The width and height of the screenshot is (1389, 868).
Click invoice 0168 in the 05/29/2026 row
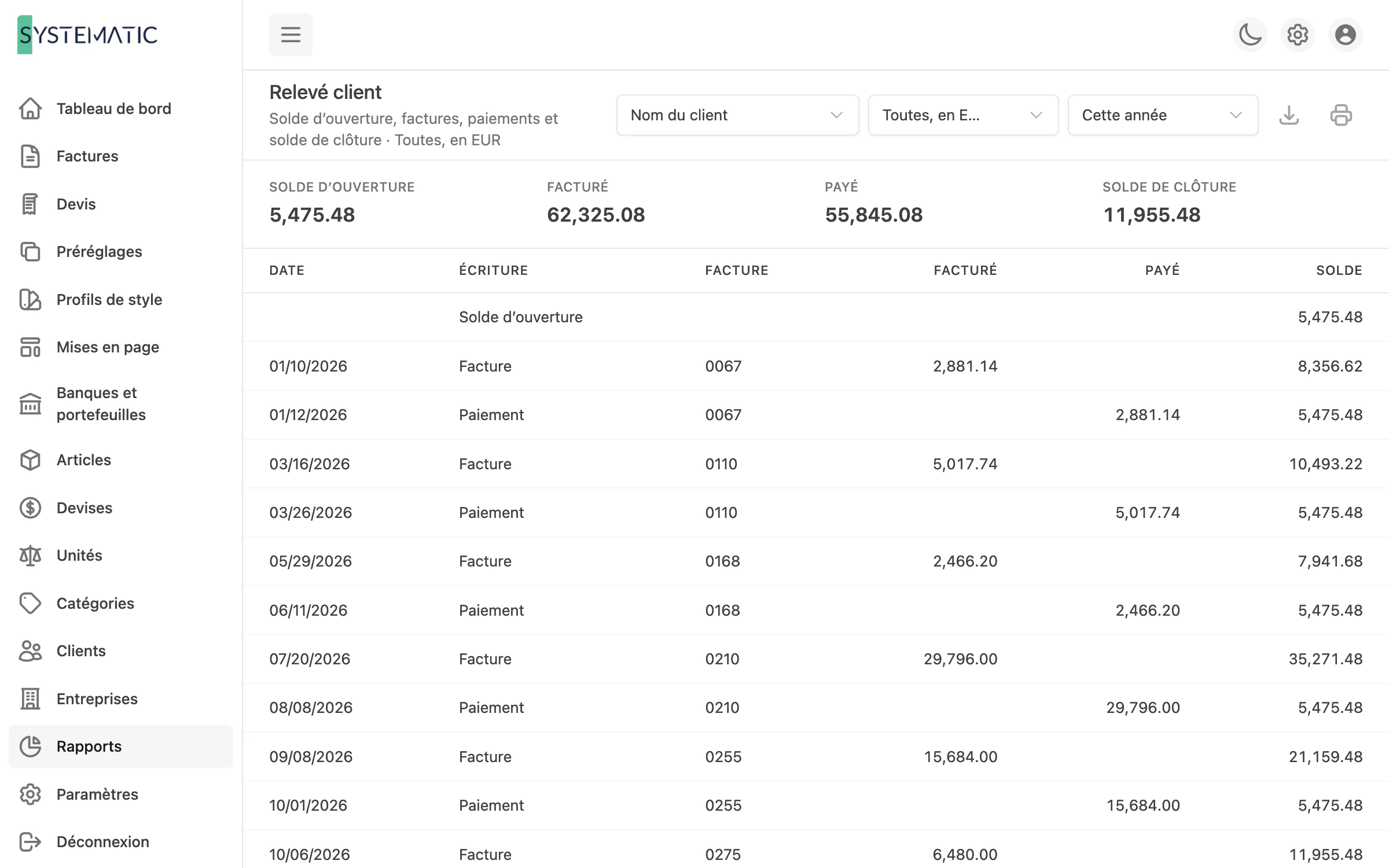coord(722,561)
